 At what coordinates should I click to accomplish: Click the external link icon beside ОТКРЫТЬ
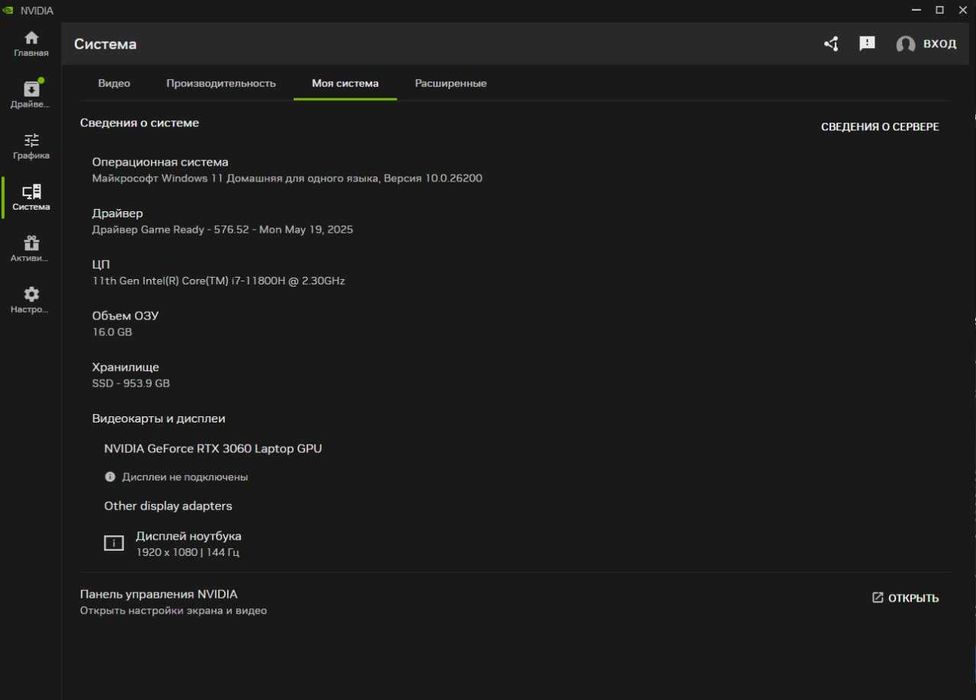tap(878, 597)
